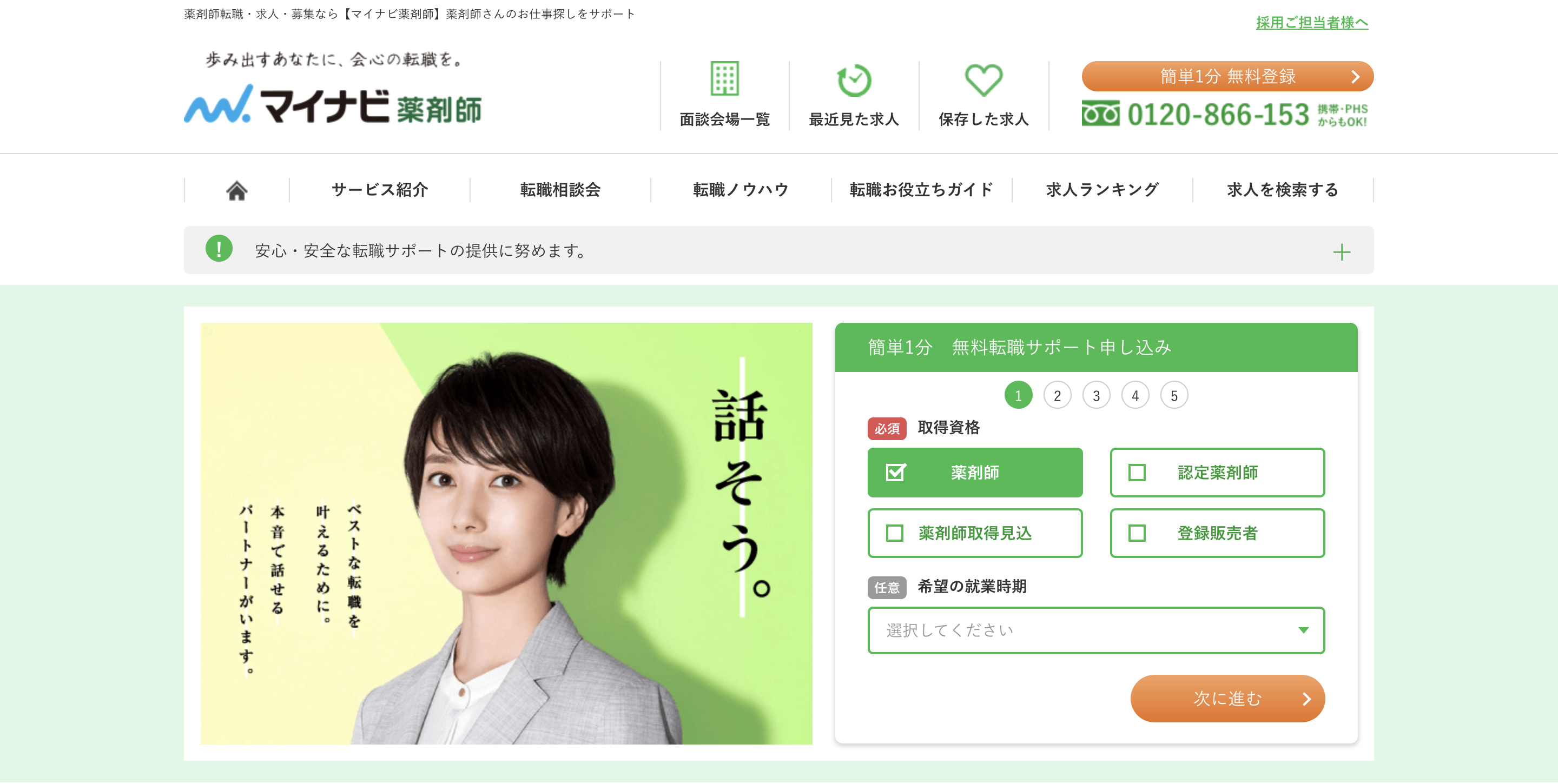The width and height of the screenshot is (1558, 784).
Task: Click the 簡単1分 無料登録 button
Action: (x=1227, y=76)
